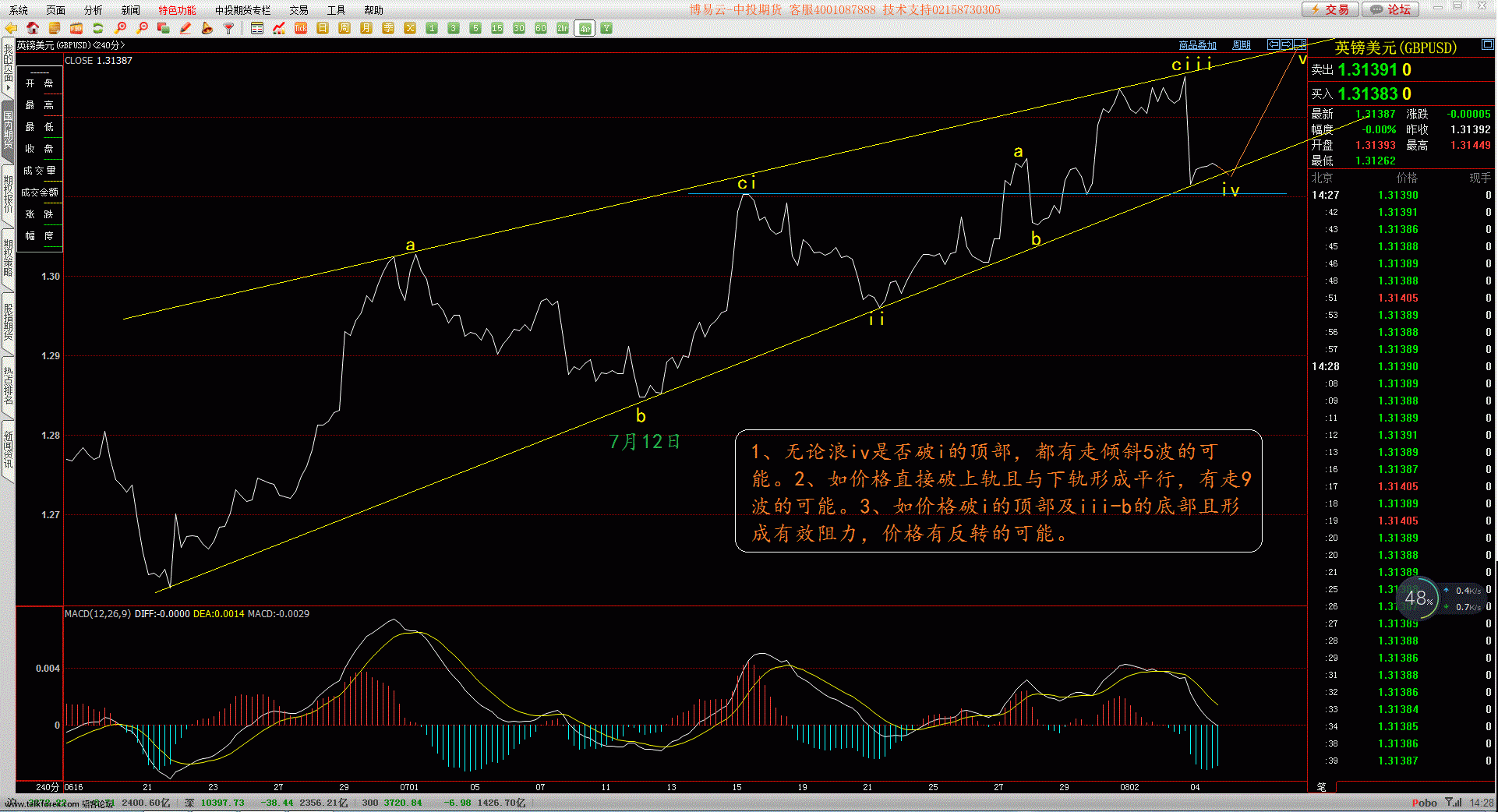1498x812 pixels.
Task: Open the overlapping windows icon in toolbar
Action: point(164,28)
